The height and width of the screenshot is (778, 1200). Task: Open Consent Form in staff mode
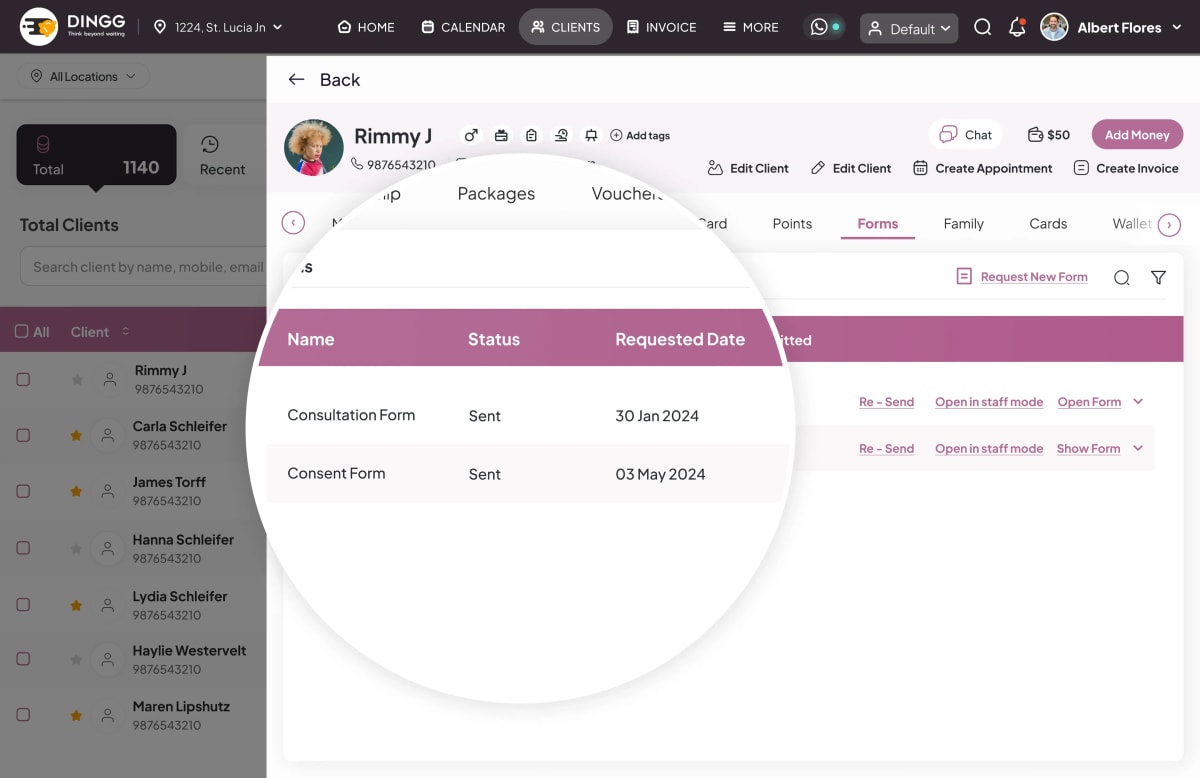pos(989,449)
